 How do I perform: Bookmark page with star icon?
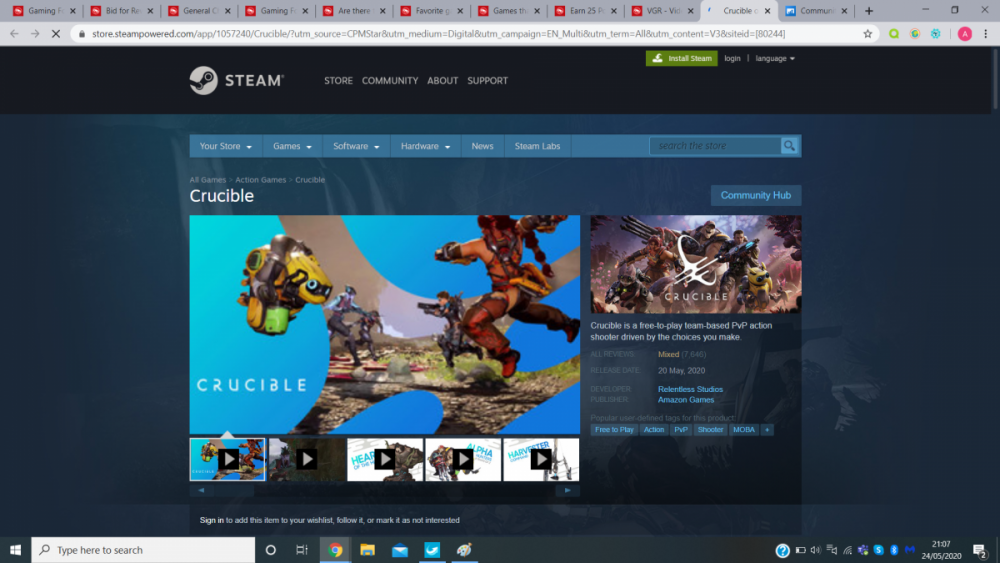coord(867,34)
